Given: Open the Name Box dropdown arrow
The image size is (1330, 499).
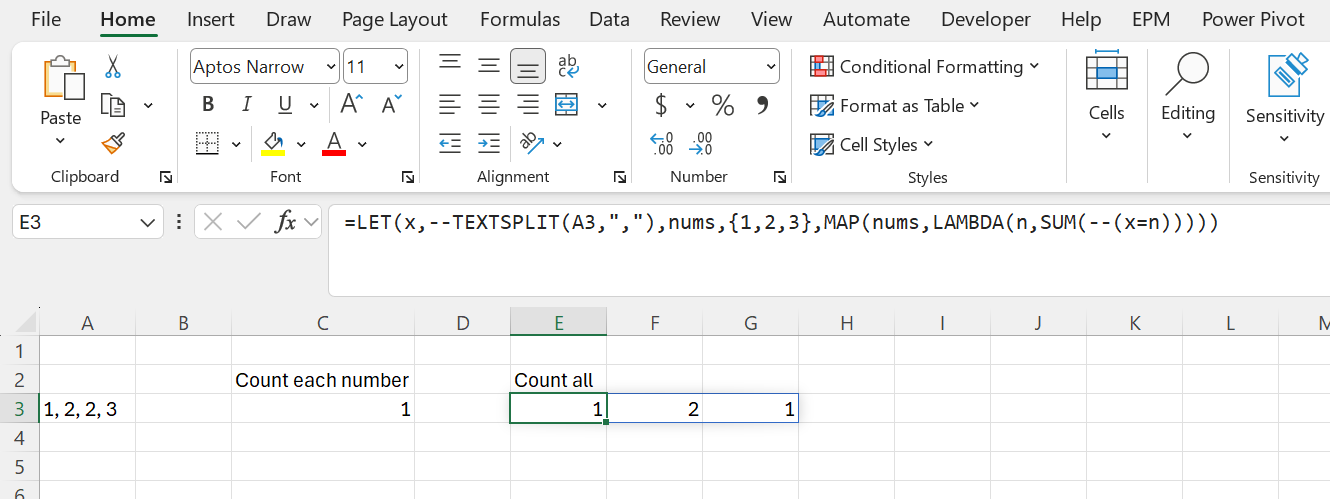Looking at the screenshot, I should point(148,222).
